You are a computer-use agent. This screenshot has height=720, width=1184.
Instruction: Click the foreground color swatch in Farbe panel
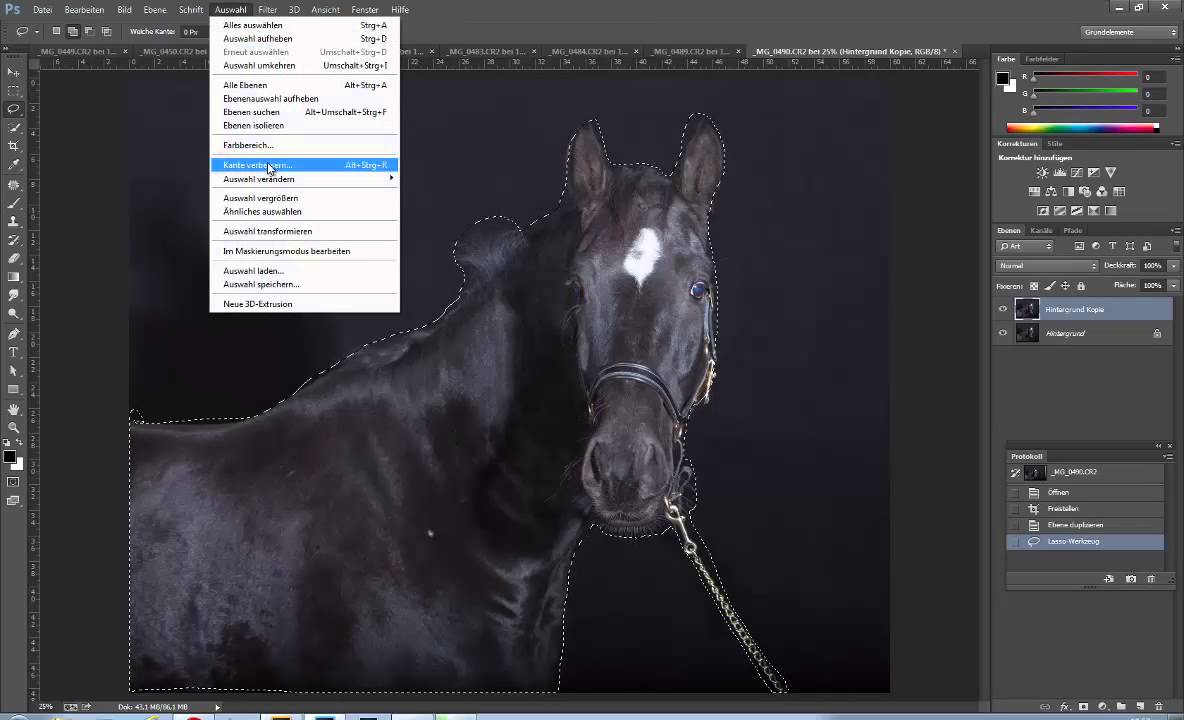[1002, 78]
